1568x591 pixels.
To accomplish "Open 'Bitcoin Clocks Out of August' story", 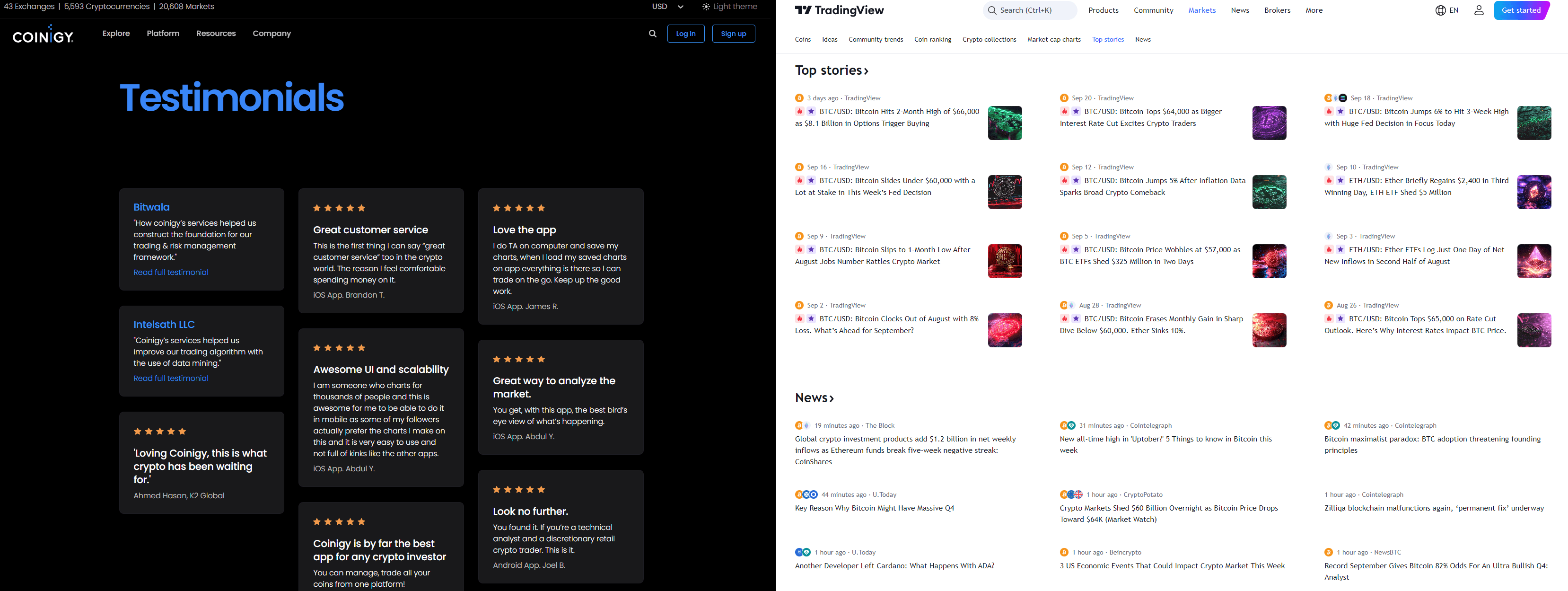I will point(886,325).
